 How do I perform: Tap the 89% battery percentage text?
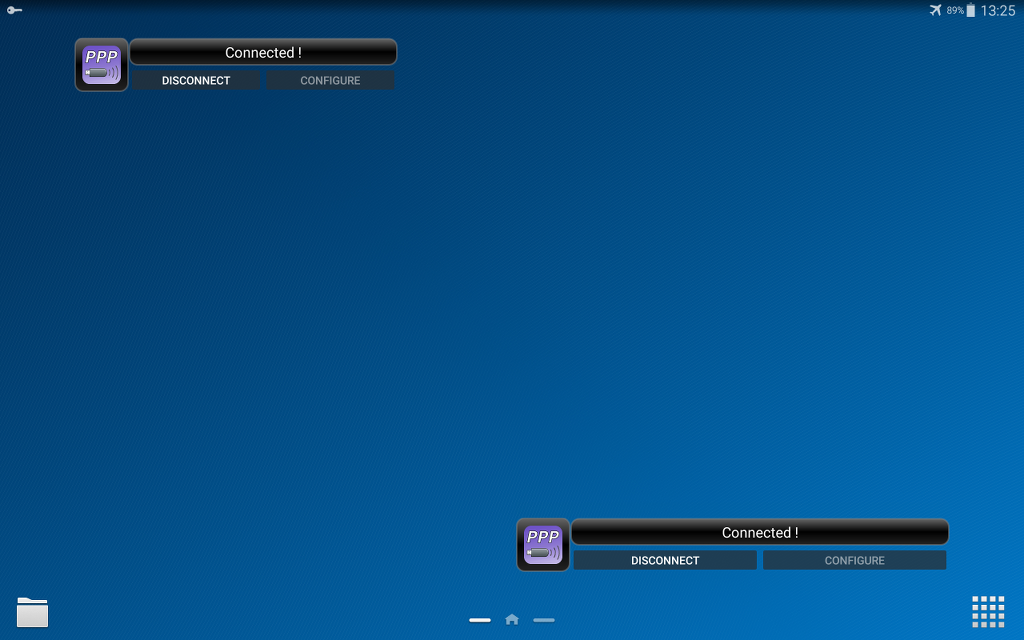955,10
